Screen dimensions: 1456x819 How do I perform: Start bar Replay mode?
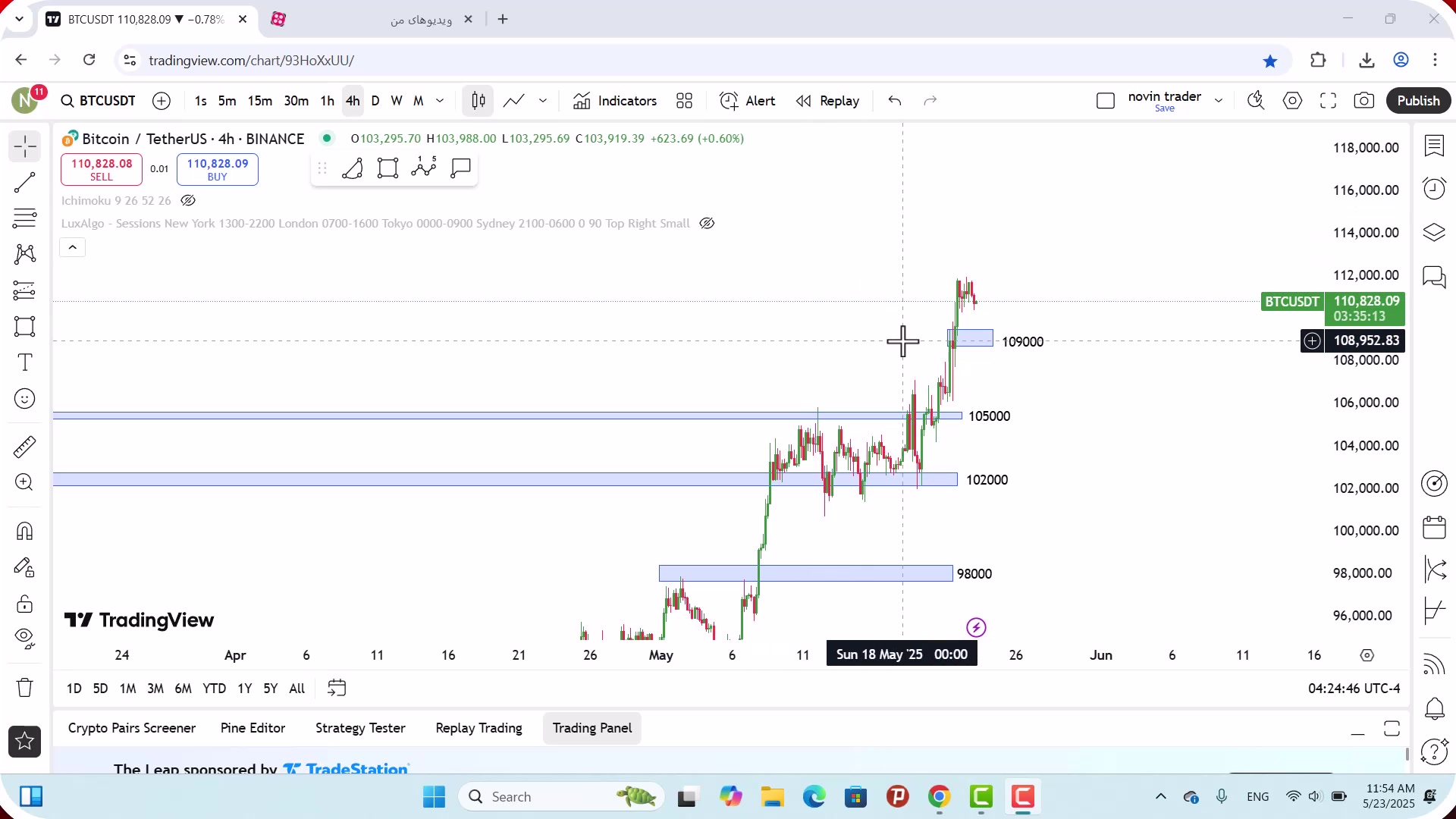click(828, 101)
